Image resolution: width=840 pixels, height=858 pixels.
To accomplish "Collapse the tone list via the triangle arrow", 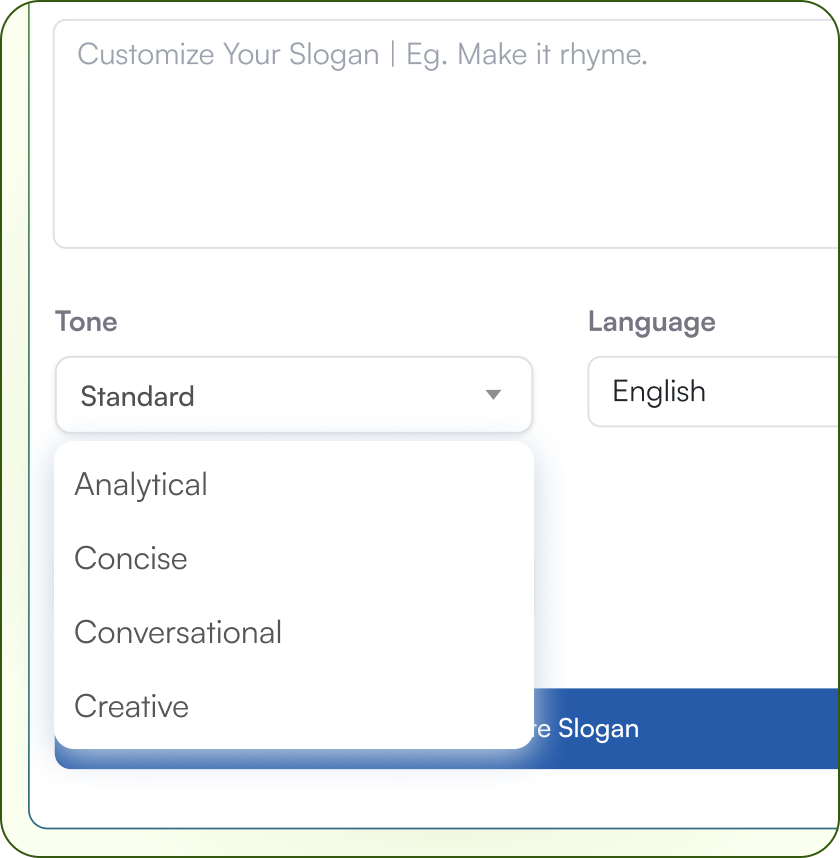I will 493,395.
